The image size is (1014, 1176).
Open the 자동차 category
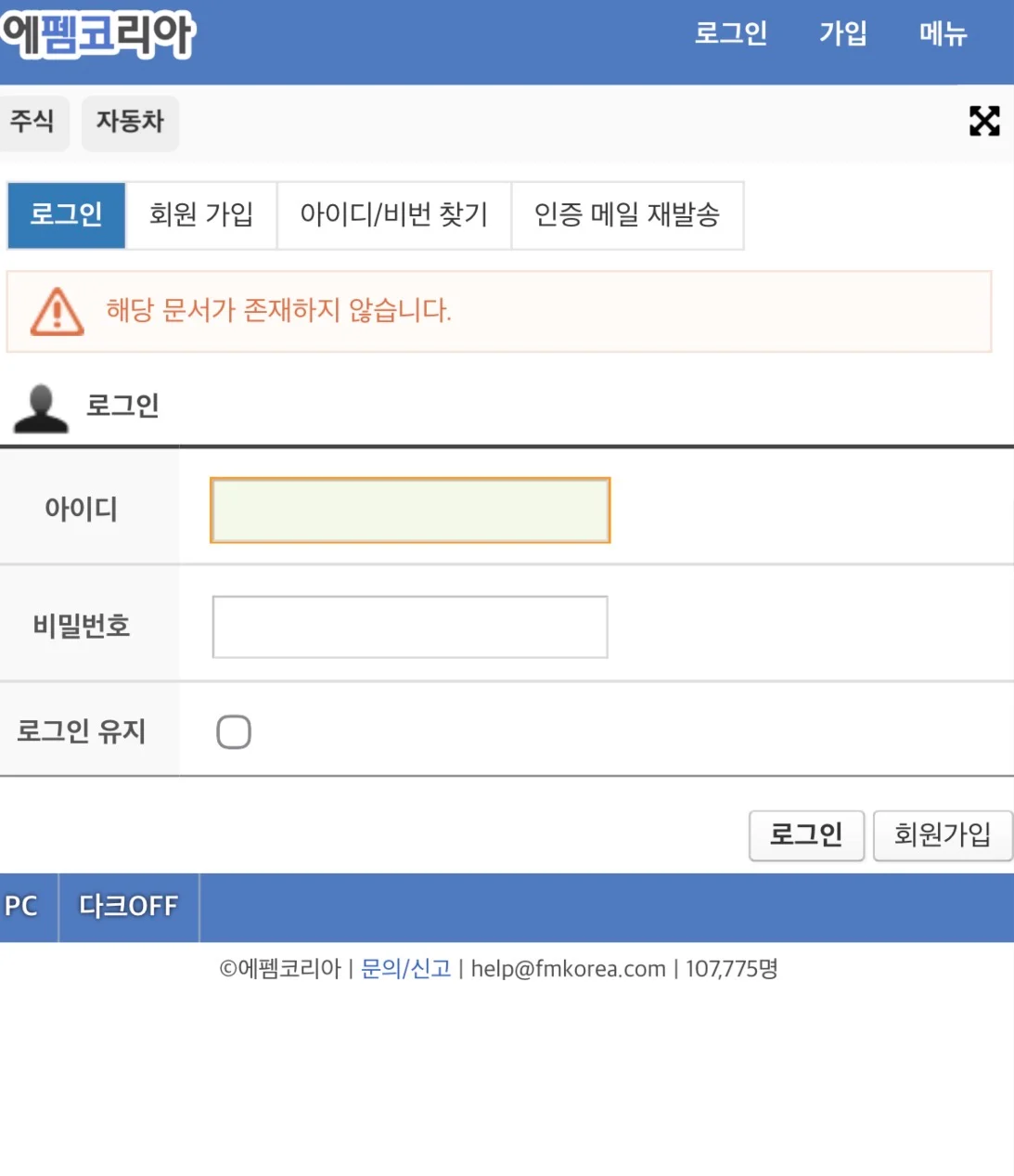pyautogui.click(x=130, y=122)
